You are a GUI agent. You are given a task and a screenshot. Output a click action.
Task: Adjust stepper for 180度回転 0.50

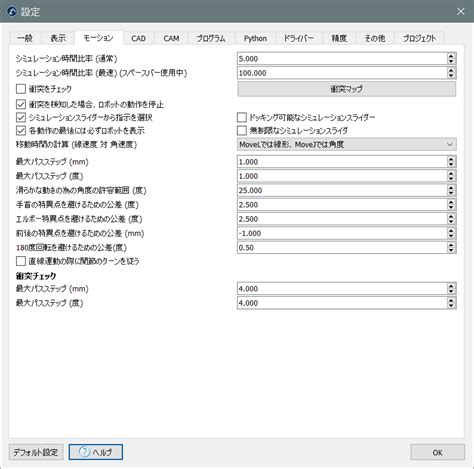point(451,248)
